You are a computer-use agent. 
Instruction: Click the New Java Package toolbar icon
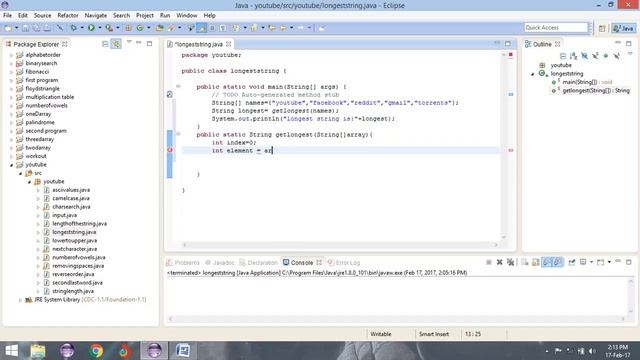(x=128, y=28)
